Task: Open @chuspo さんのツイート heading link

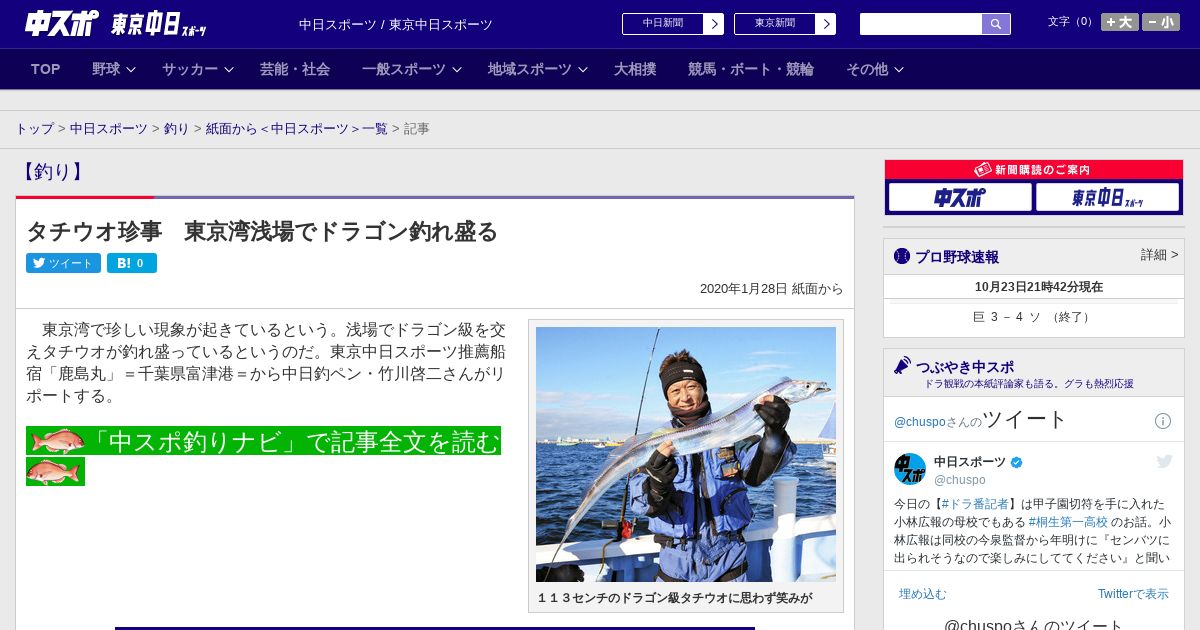Action: 981,420
